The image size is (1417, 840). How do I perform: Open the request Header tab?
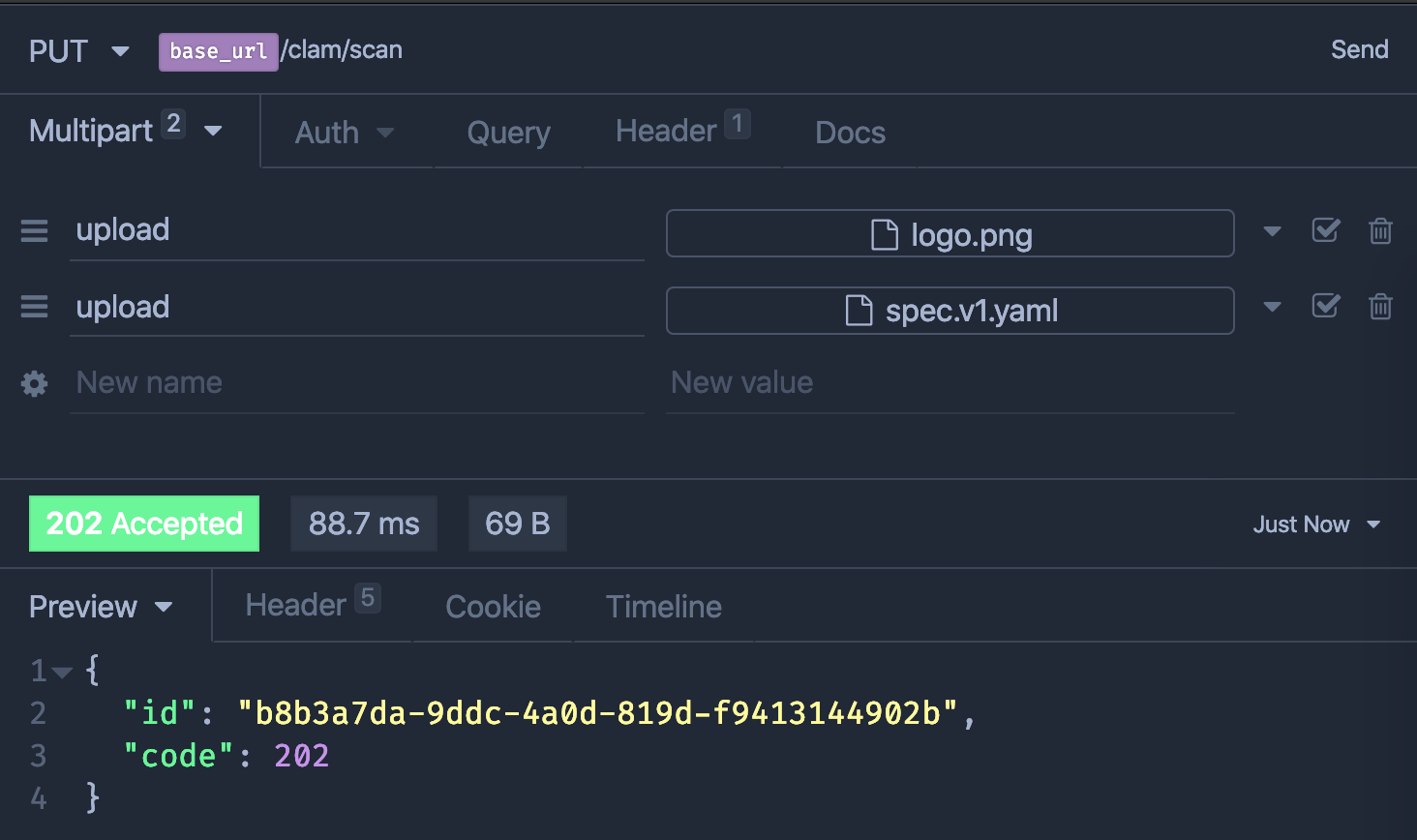click(682, 131)
